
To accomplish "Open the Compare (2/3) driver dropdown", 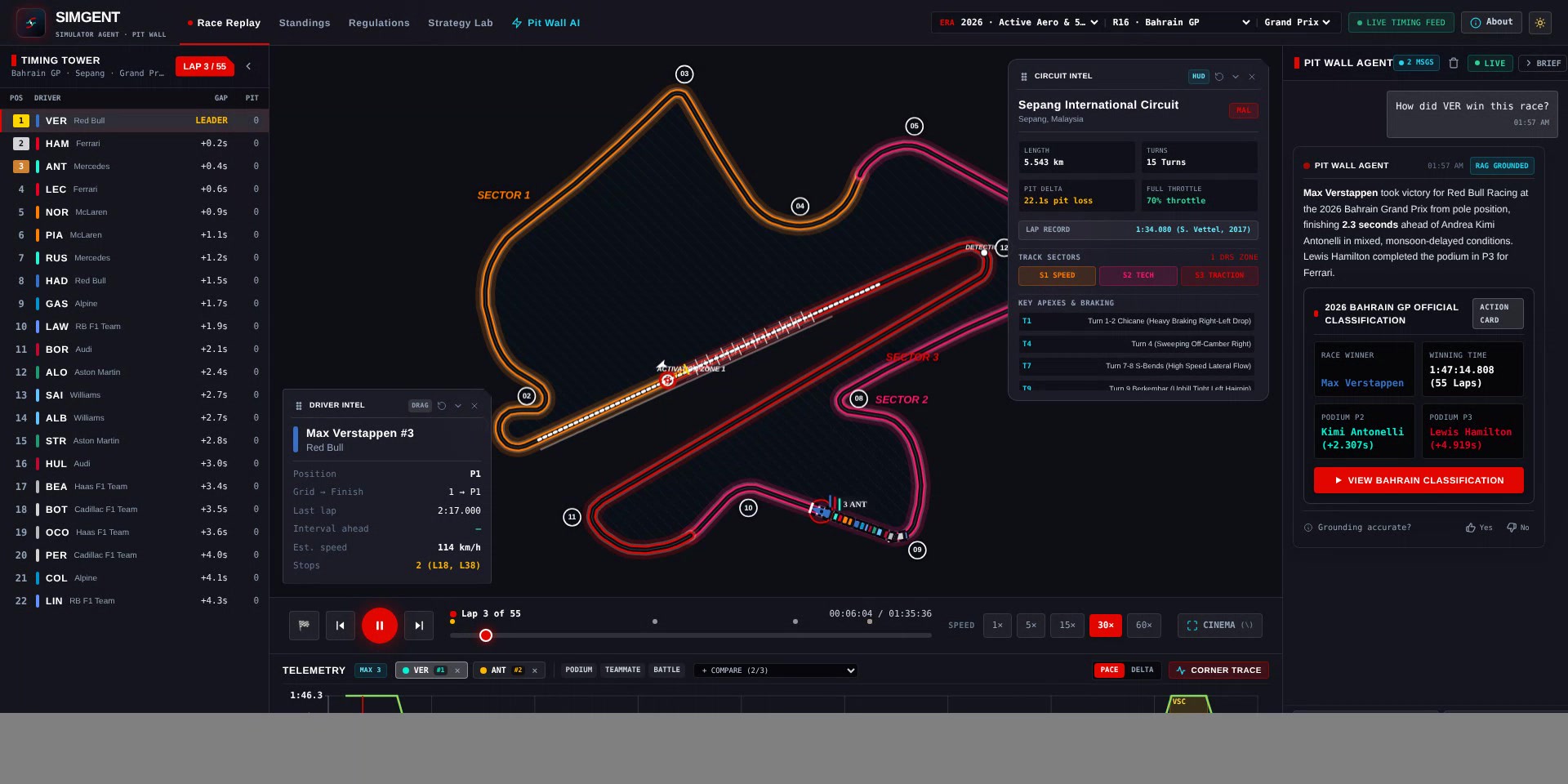I will click(x=776, y=670).
